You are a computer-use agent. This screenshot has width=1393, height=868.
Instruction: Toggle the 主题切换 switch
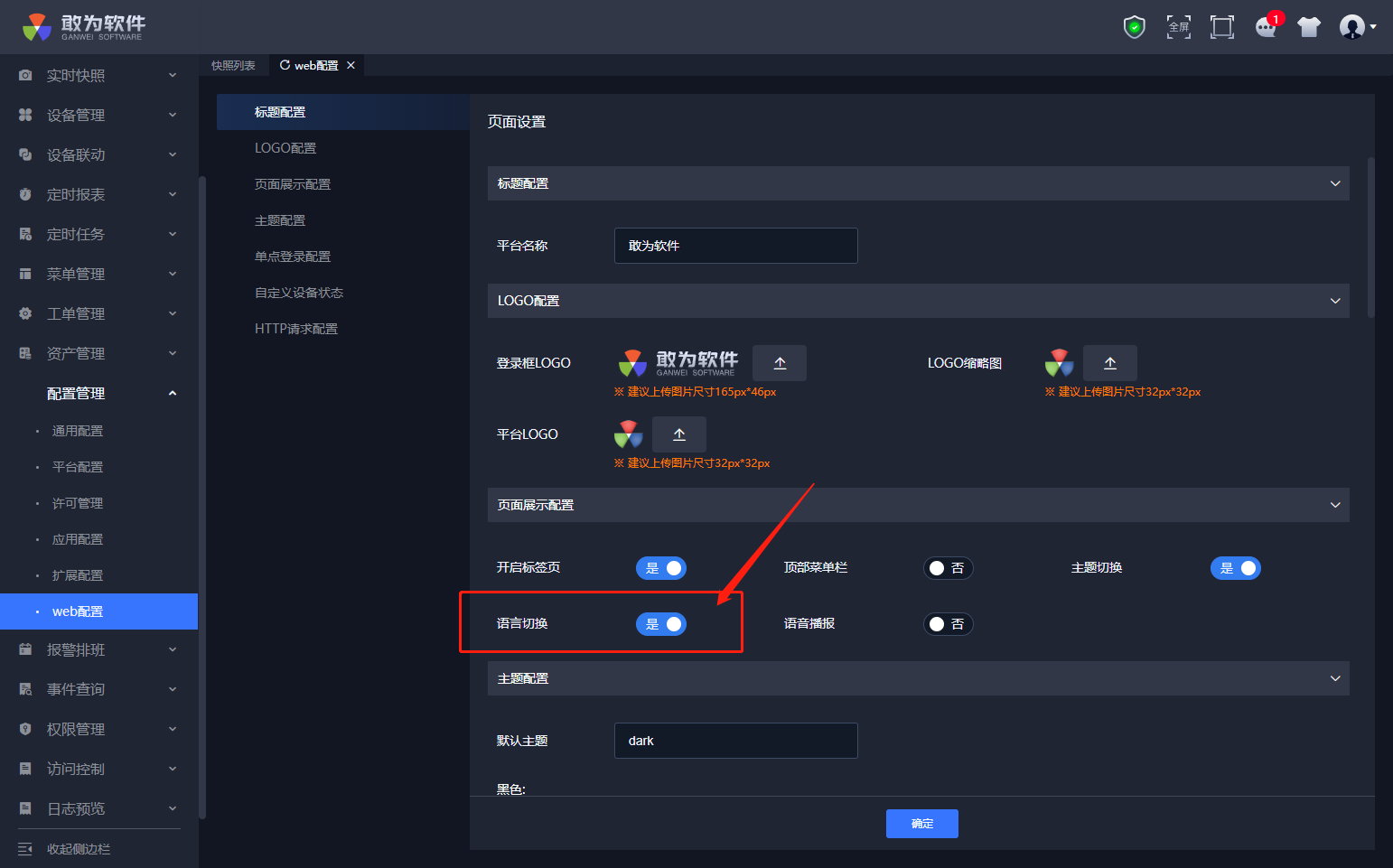pos(1235,568)
